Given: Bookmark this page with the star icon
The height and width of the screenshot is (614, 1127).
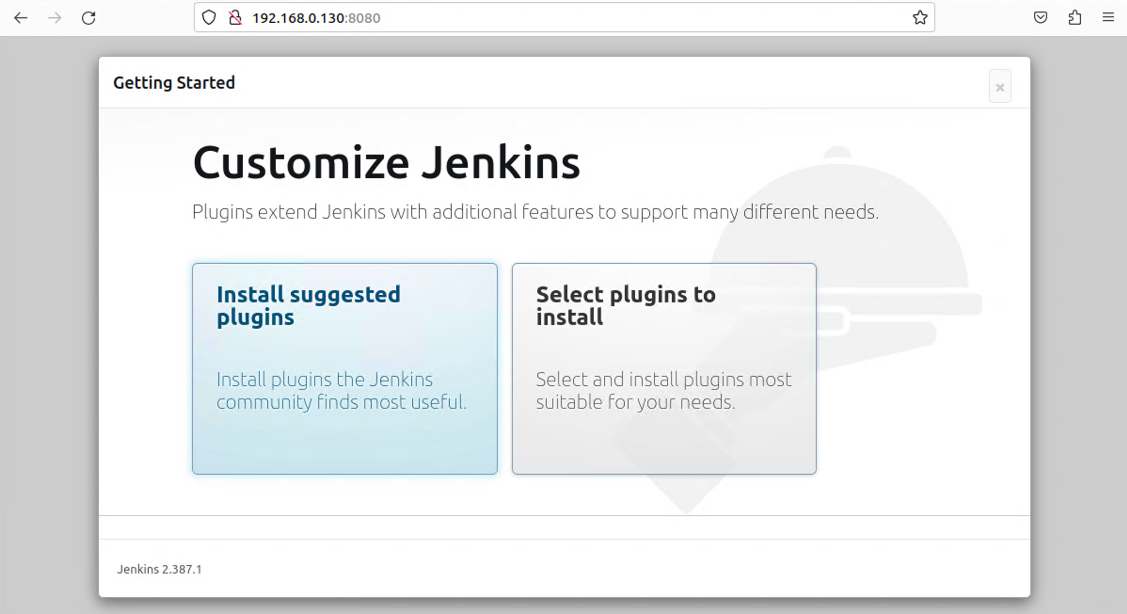Looking at the screenshot, I should tap(920, 18).
